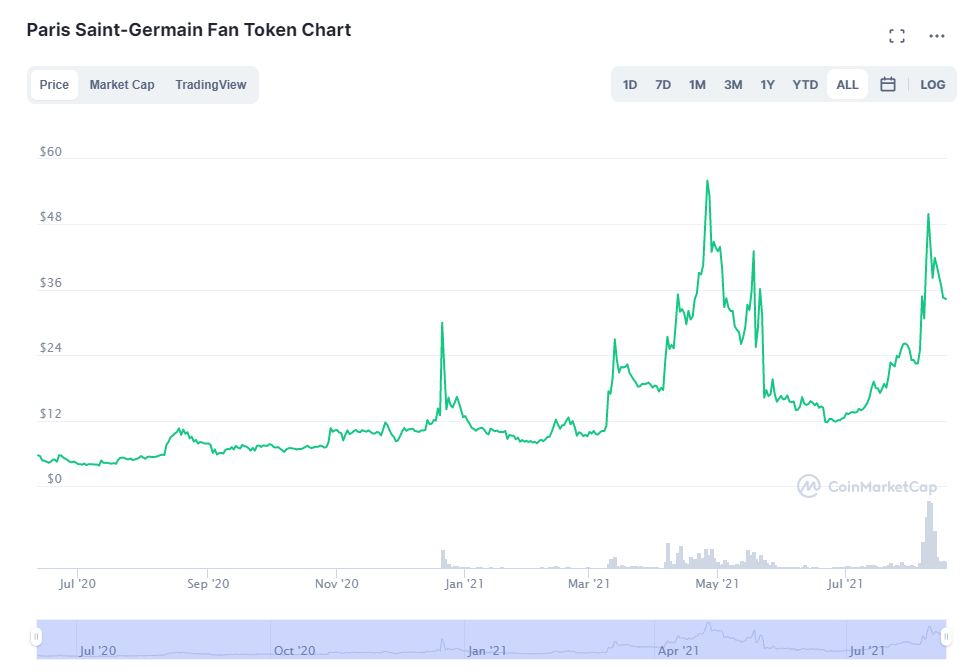Screen dimensions: 972x672
Task: Switch to the Price tab
Action: (54, 85)
